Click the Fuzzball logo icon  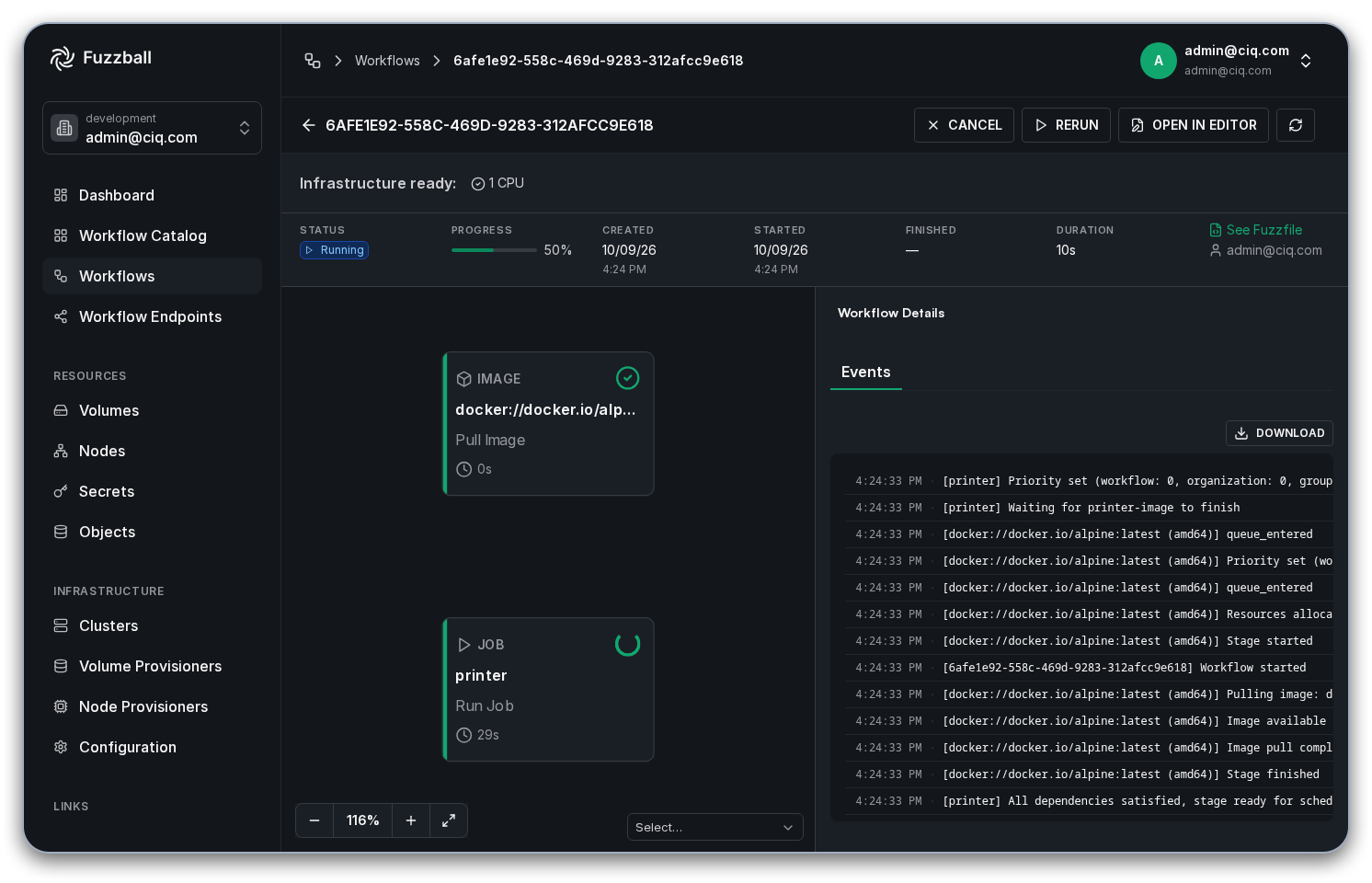[x=63, y=58]
